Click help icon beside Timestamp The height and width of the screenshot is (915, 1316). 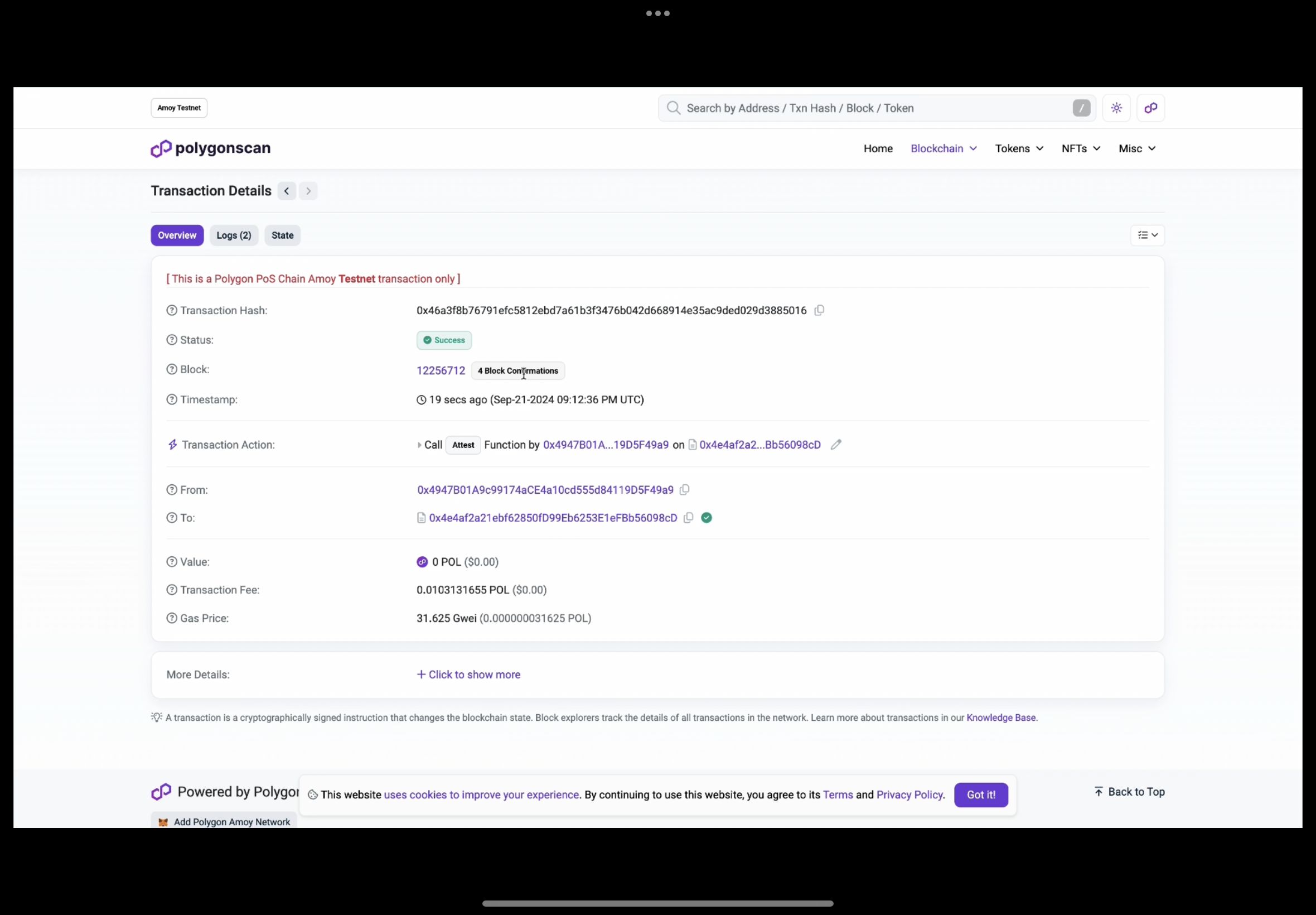(x=171, y=399)
